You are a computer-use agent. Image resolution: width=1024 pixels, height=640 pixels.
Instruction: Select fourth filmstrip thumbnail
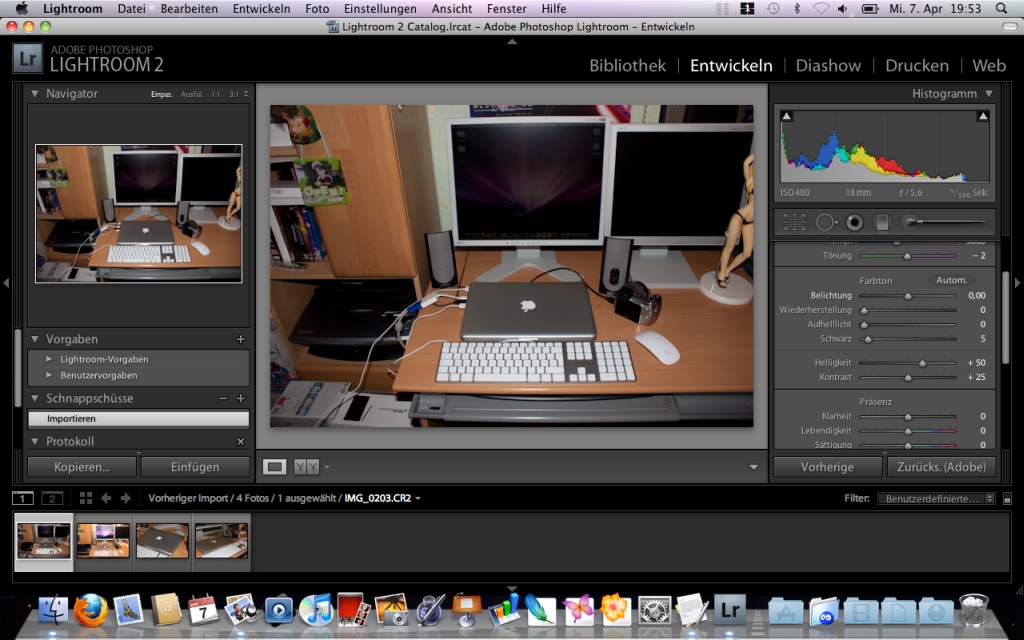221,541
